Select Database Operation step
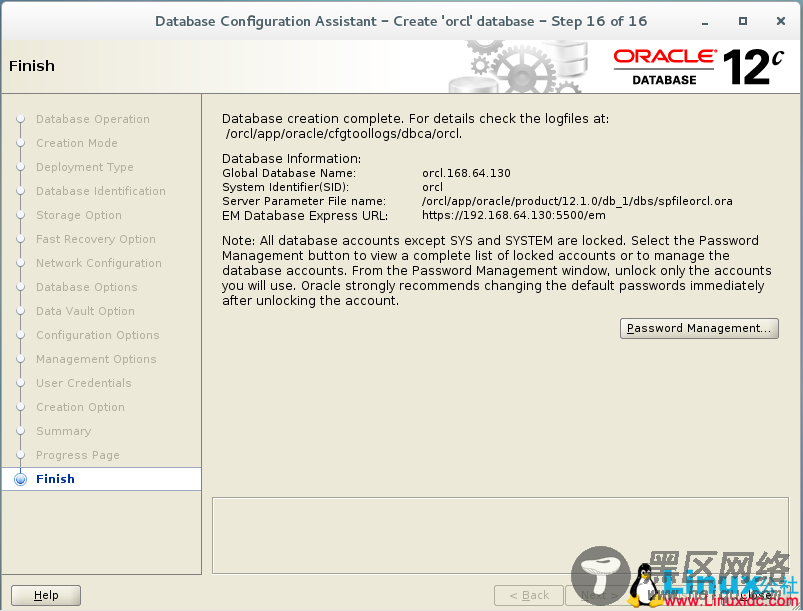The height and width of the screenshot is (611, 803). (93, 119)
